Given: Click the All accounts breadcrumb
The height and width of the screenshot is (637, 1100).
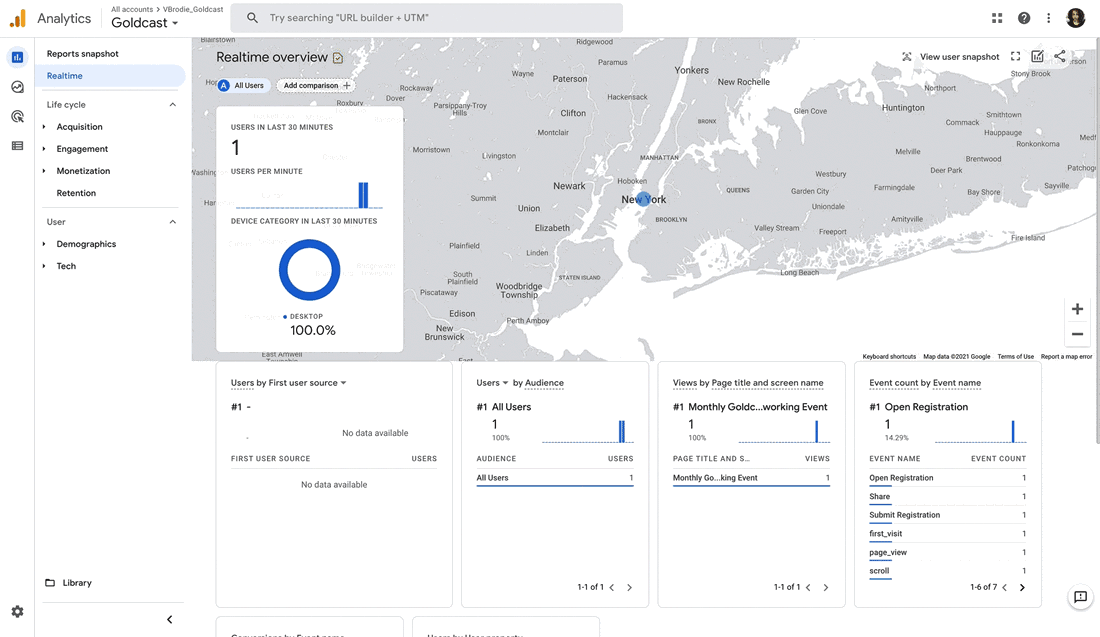Looking at the screenshot, I should (x=132, y=9).
